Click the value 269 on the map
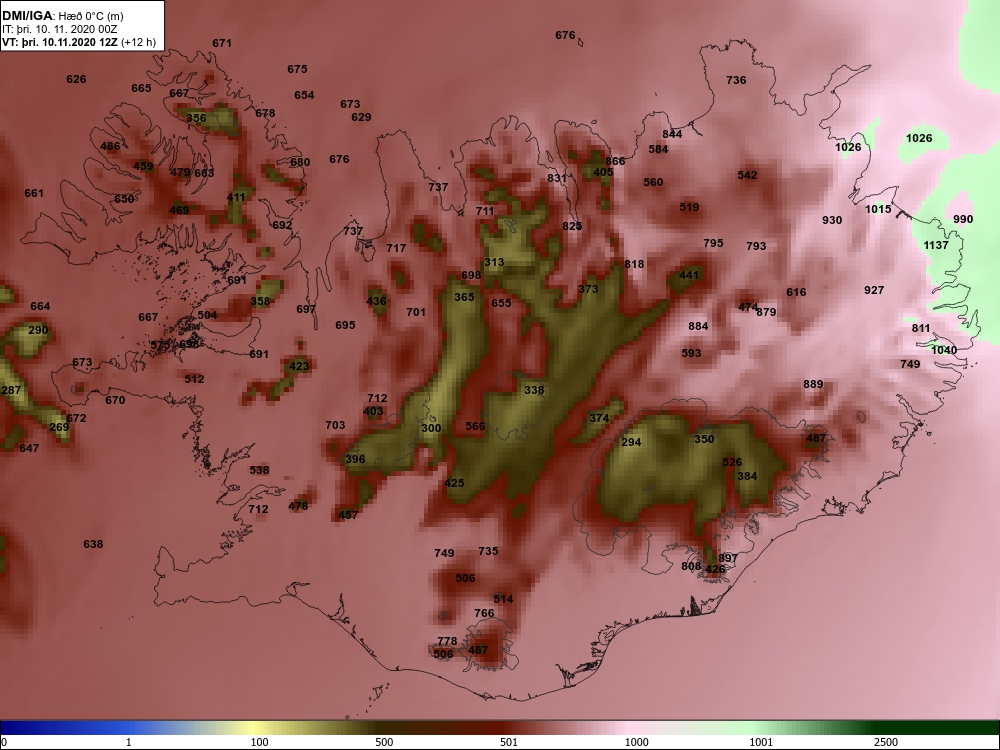1000x750 pixels. tap(59, 427)
